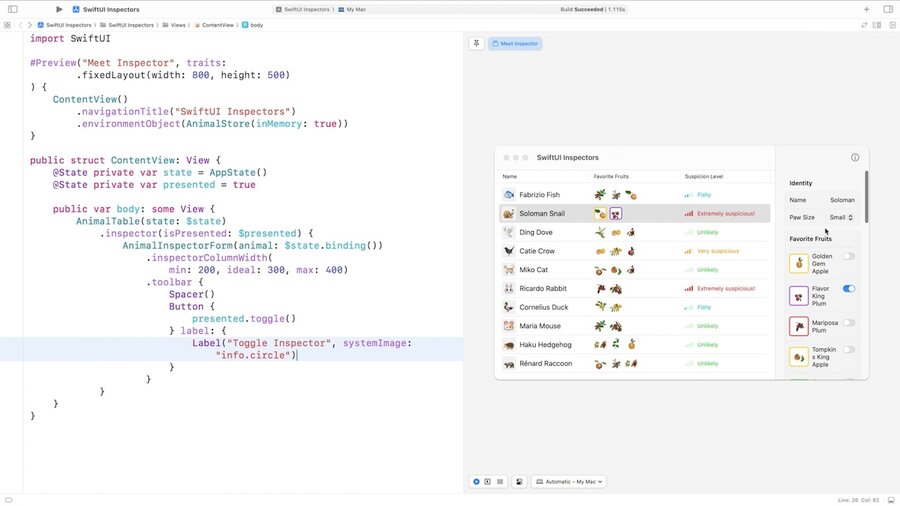Screen dimensions: 900x506
Task: Select the Ding Dove row
Action: [634, 232]
